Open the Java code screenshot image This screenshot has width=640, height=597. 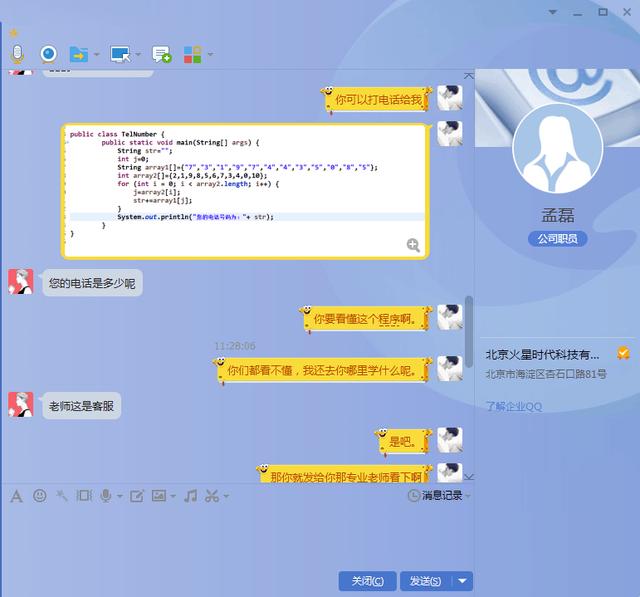click(245, 191)
